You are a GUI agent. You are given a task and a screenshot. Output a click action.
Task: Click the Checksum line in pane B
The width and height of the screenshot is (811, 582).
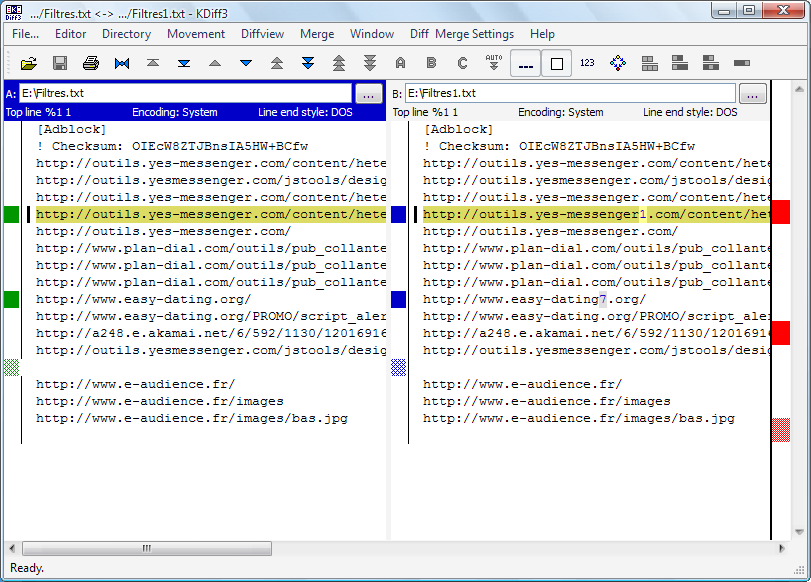coord(559,146)
